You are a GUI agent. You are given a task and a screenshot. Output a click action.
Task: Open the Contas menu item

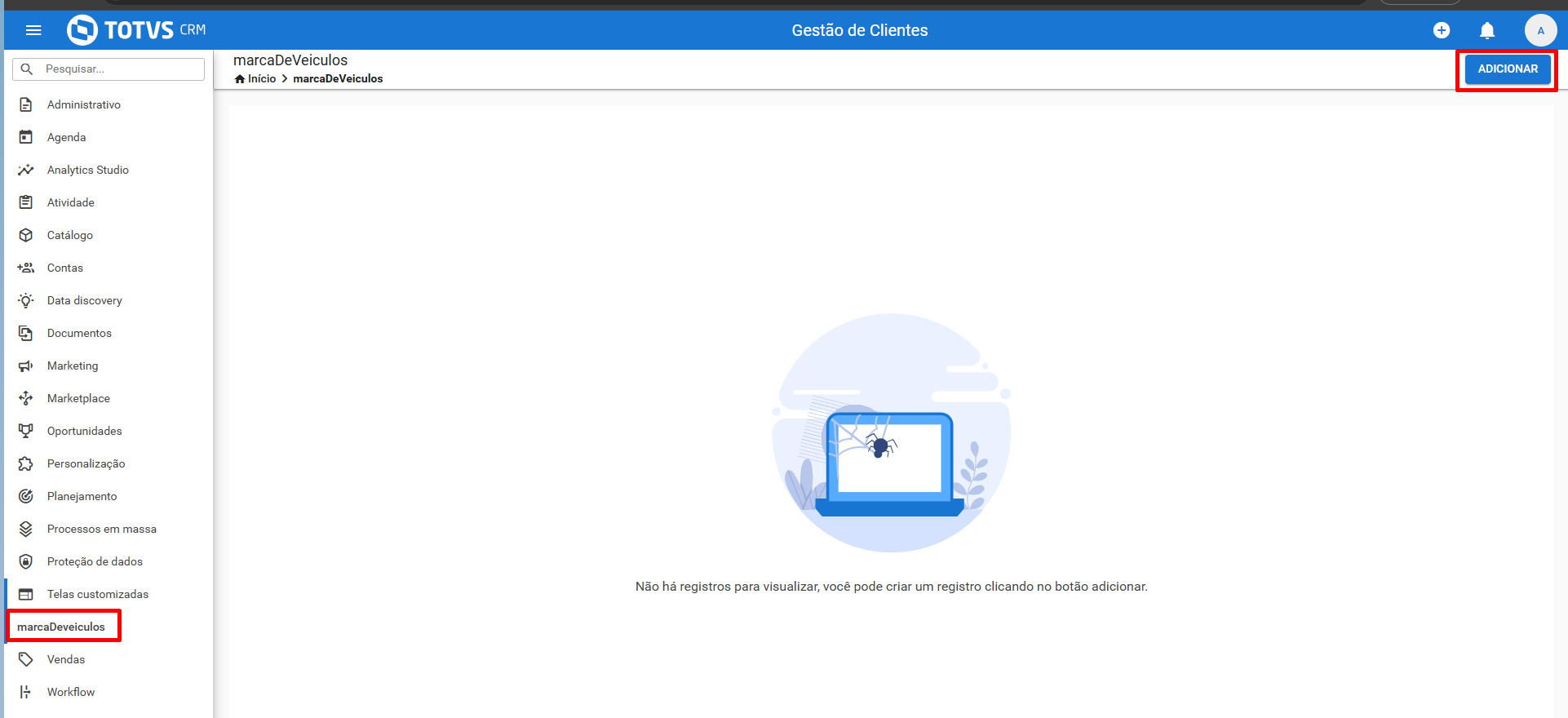109,268
